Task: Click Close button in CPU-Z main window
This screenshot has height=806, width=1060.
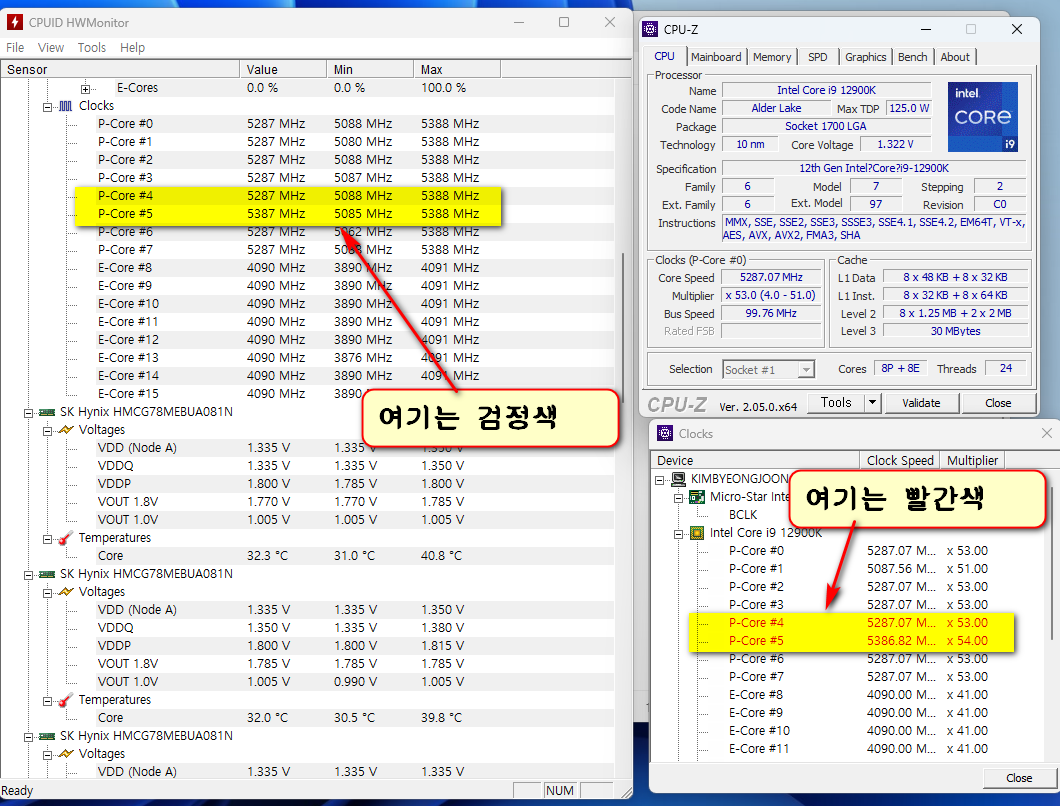Action: [x=998, y=403]
